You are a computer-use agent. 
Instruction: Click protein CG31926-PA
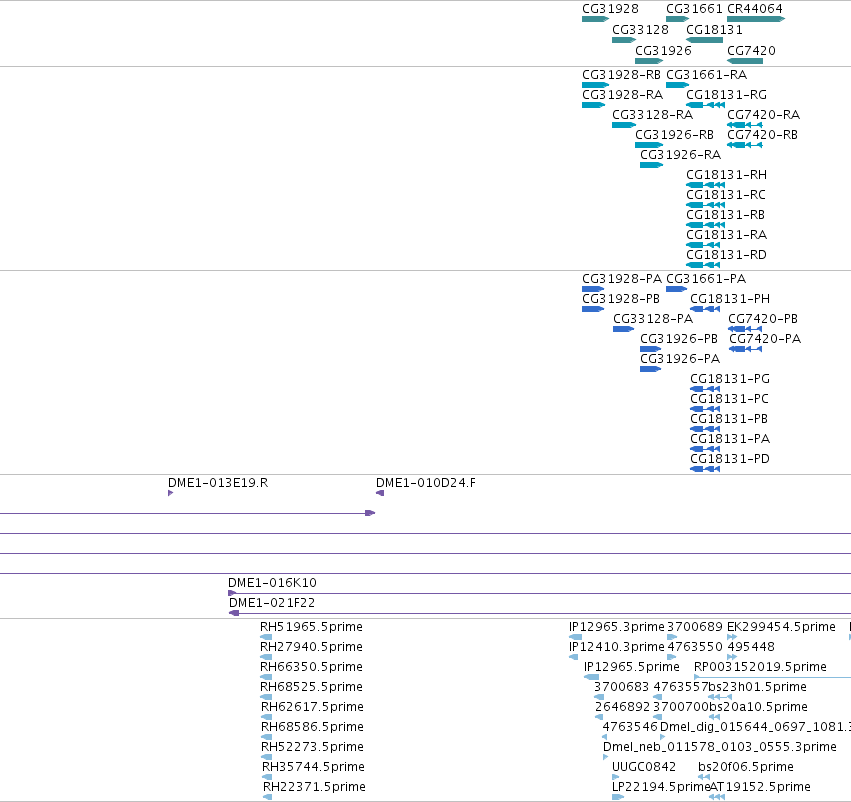click(x=680, y=359)
